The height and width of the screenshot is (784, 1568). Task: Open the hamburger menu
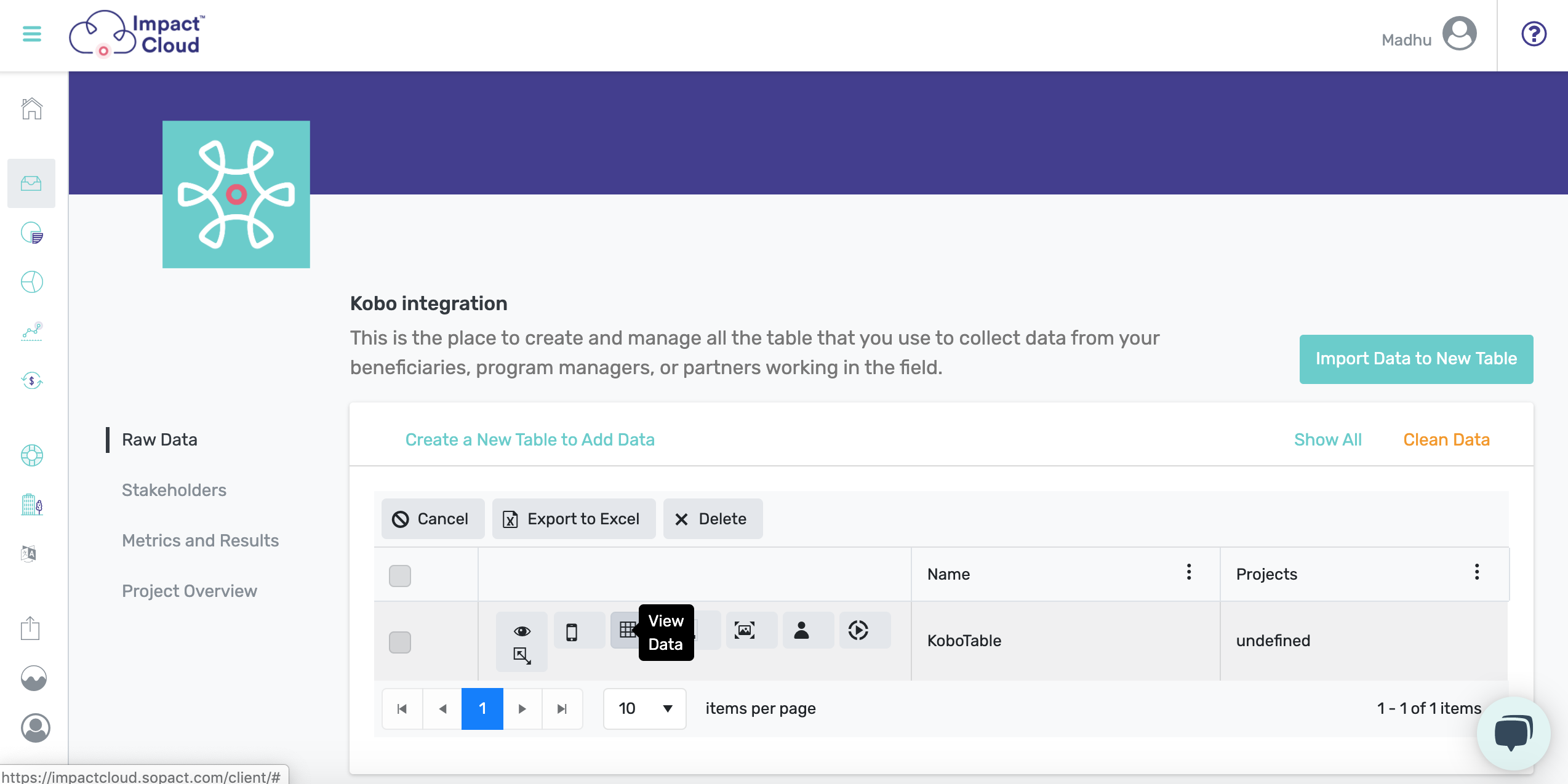32,34
